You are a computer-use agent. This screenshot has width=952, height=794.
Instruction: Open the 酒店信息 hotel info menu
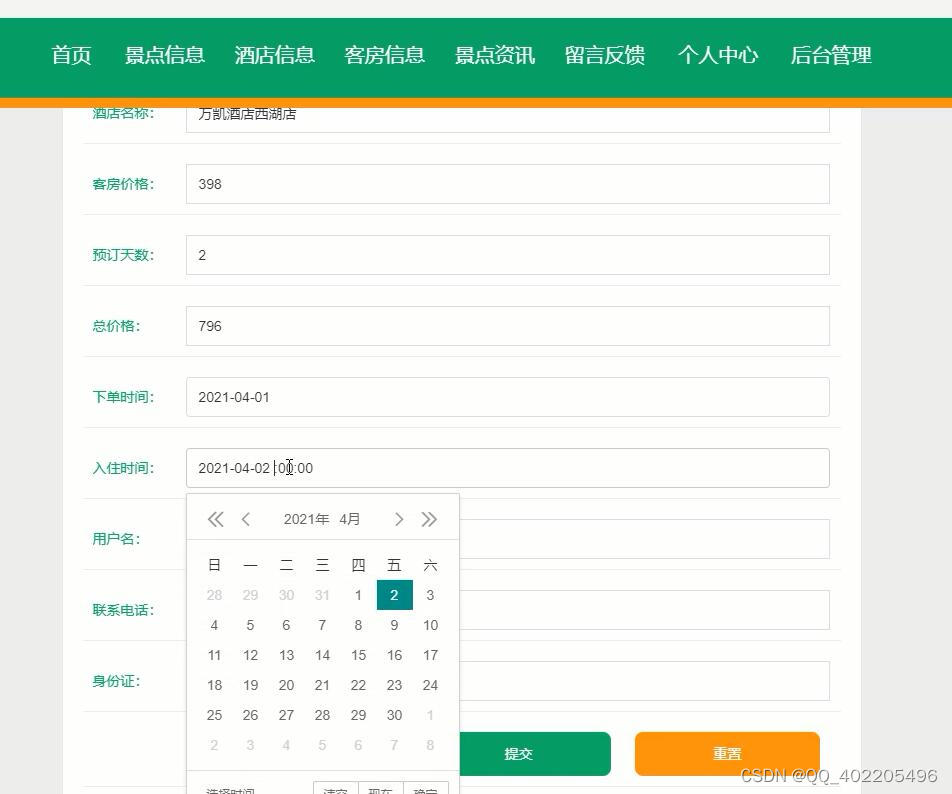[x=274, y=57]
